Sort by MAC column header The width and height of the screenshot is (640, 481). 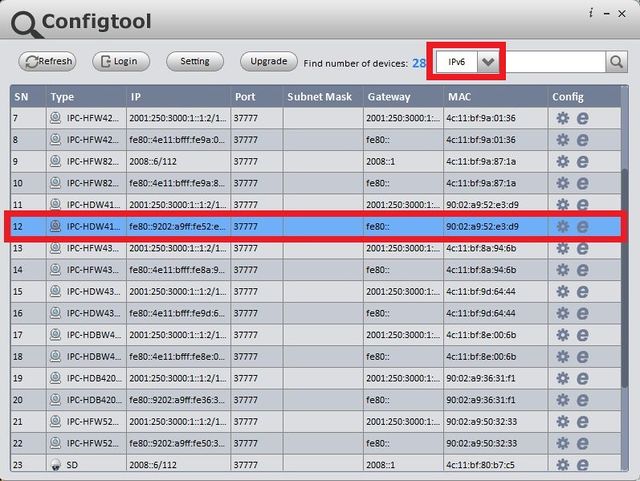pyautogui.click(x=495, y=97)
